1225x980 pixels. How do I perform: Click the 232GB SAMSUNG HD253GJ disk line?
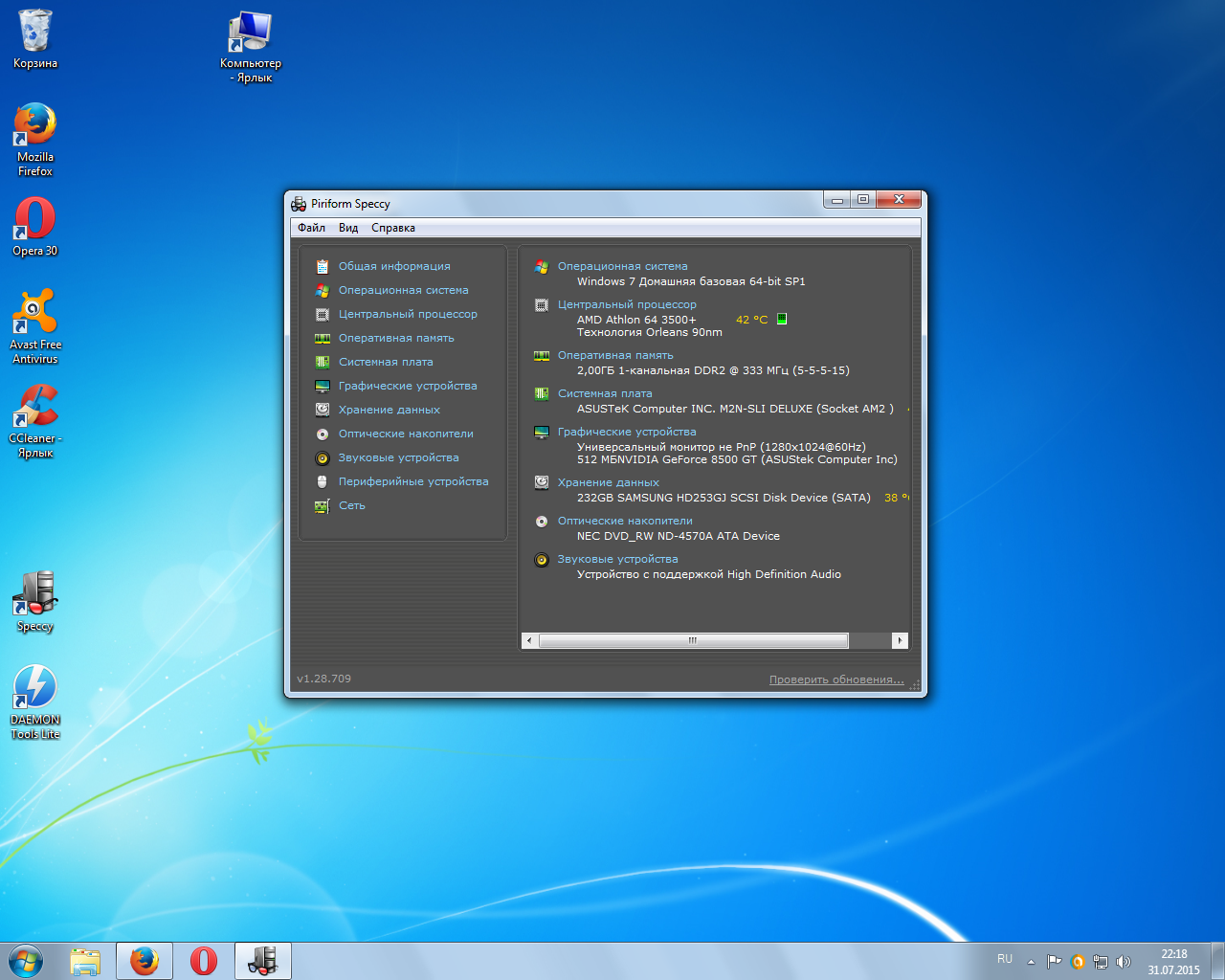724,498
